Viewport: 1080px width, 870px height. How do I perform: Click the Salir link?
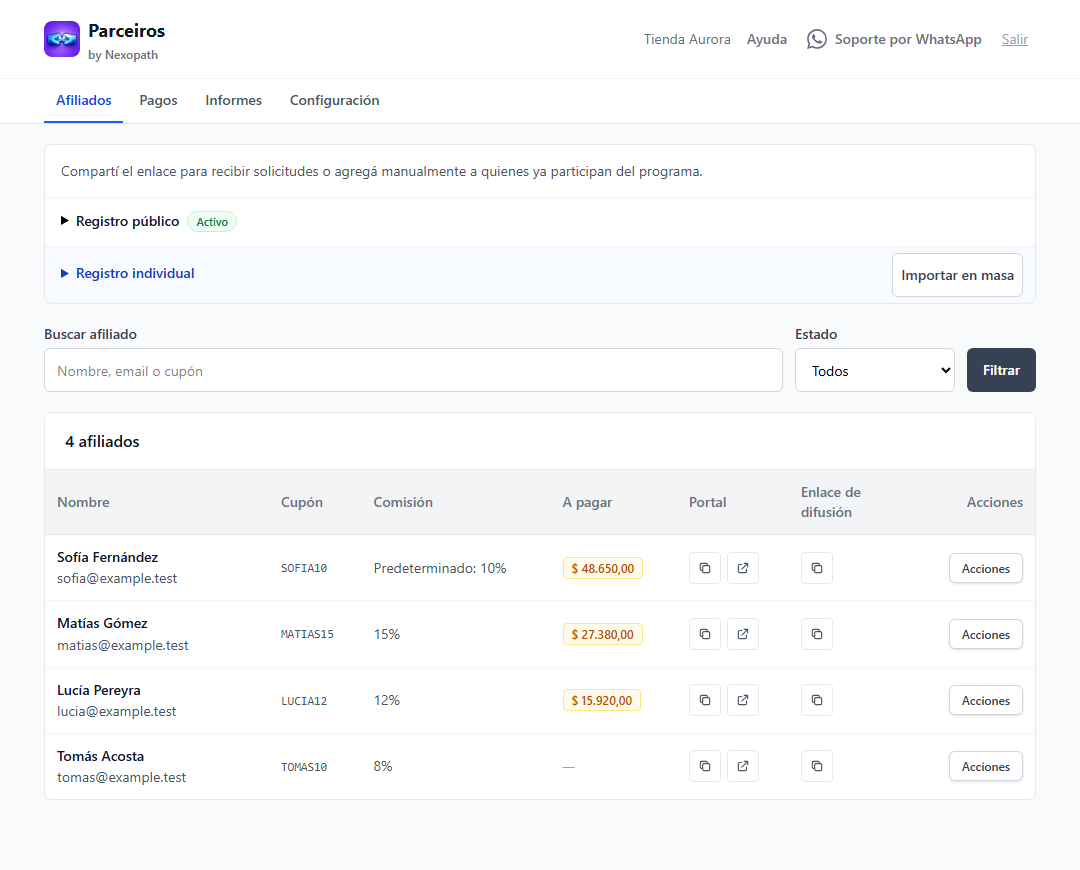(x=1015, y=39)
